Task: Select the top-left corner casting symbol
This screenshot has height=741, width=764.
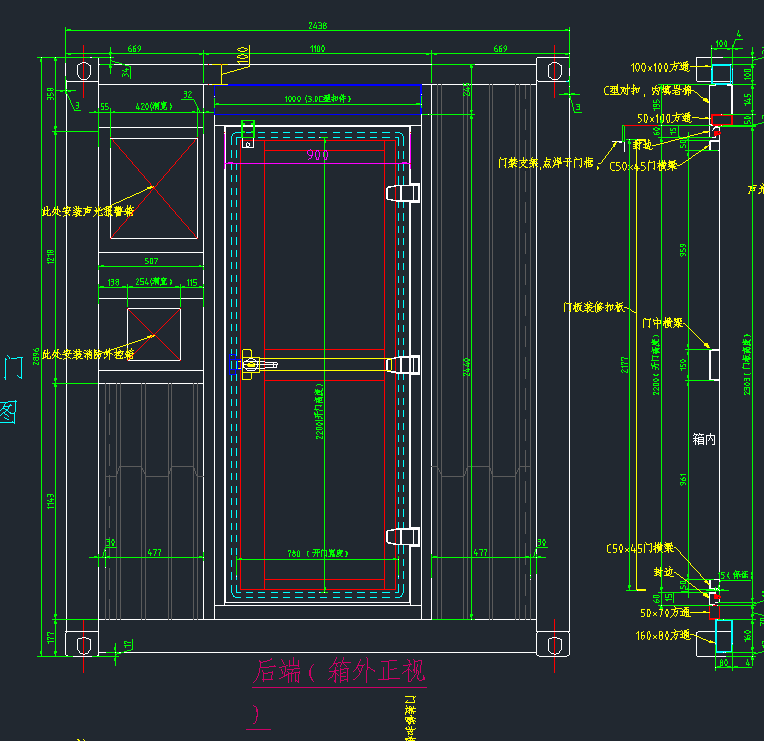Action: 83,71
